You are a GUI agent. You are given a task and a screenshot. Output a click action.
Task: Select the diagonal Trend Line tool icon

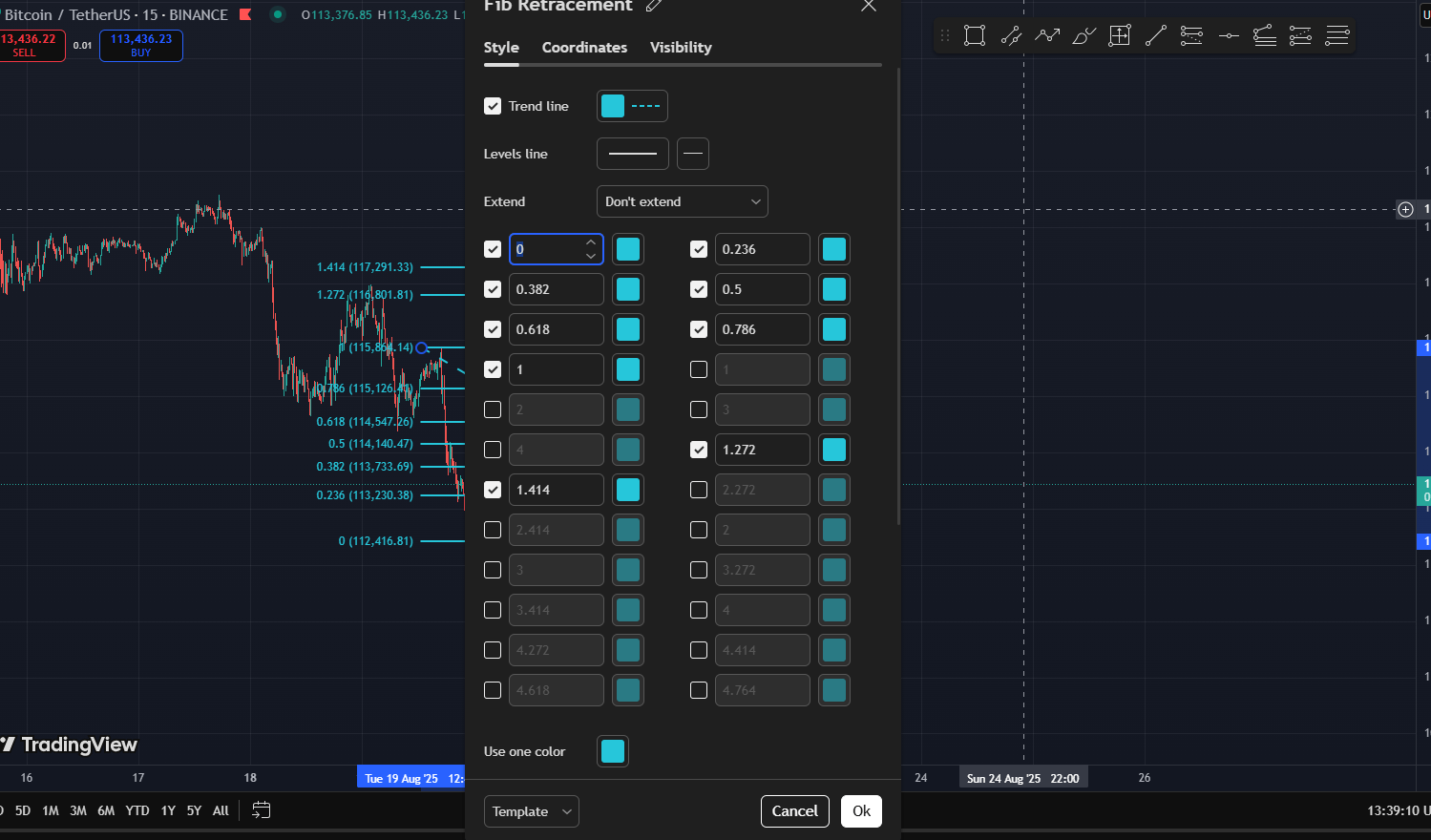[1156, 36]
